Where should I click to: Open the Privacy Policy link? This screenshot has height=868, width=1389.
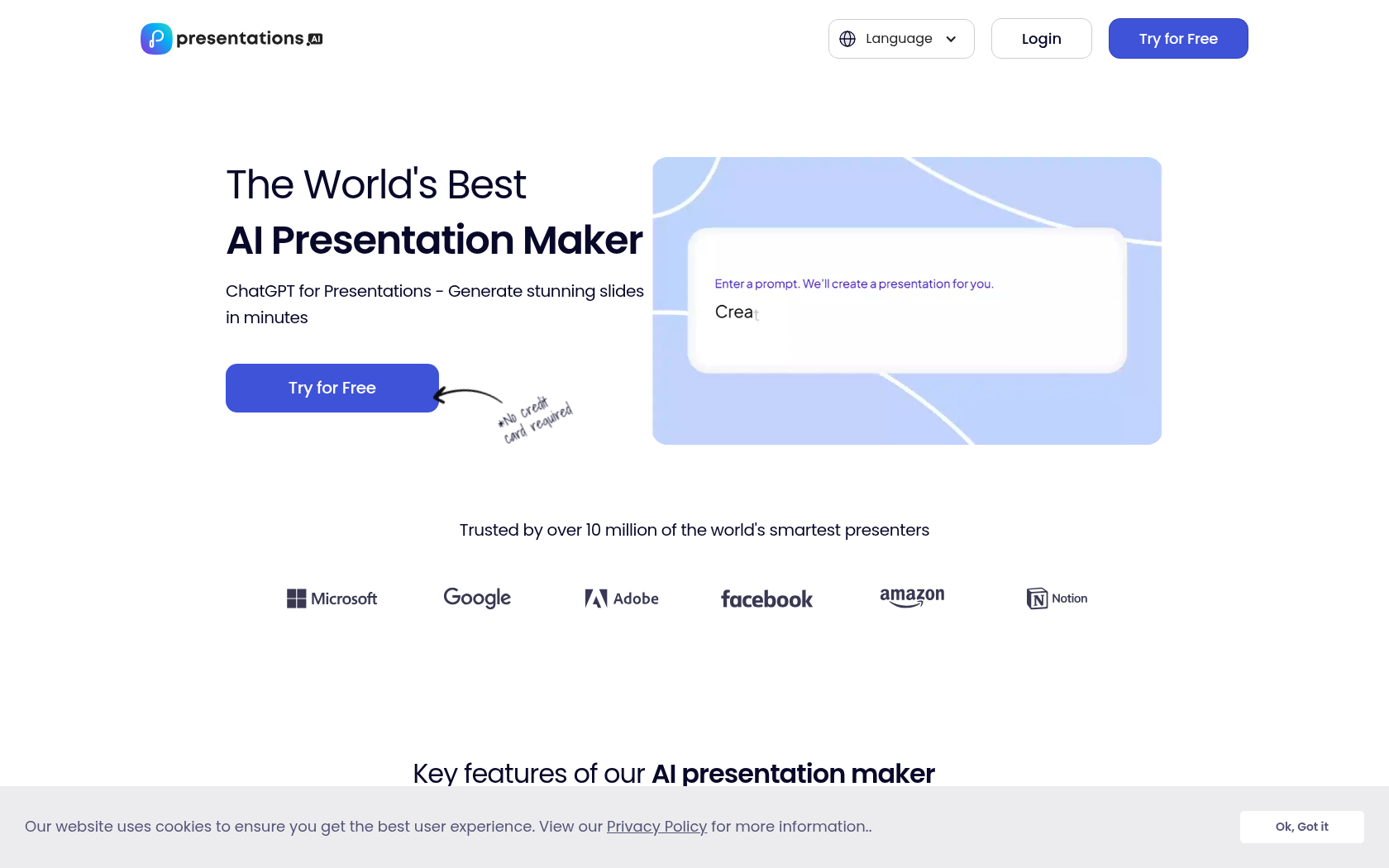(656, 827)
